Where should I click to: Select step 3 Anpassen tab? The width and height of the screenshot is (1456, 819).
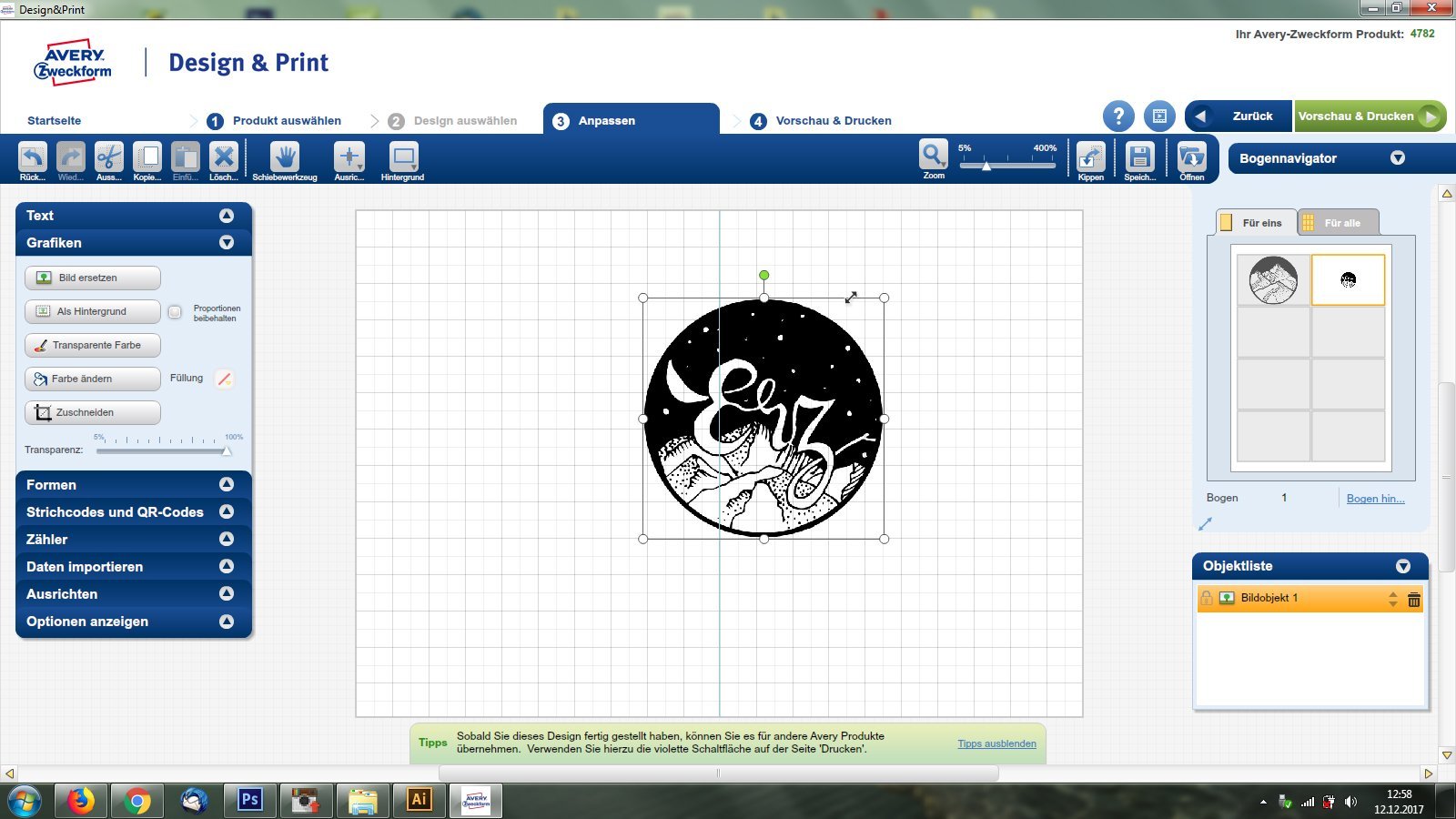click(632, 120)
